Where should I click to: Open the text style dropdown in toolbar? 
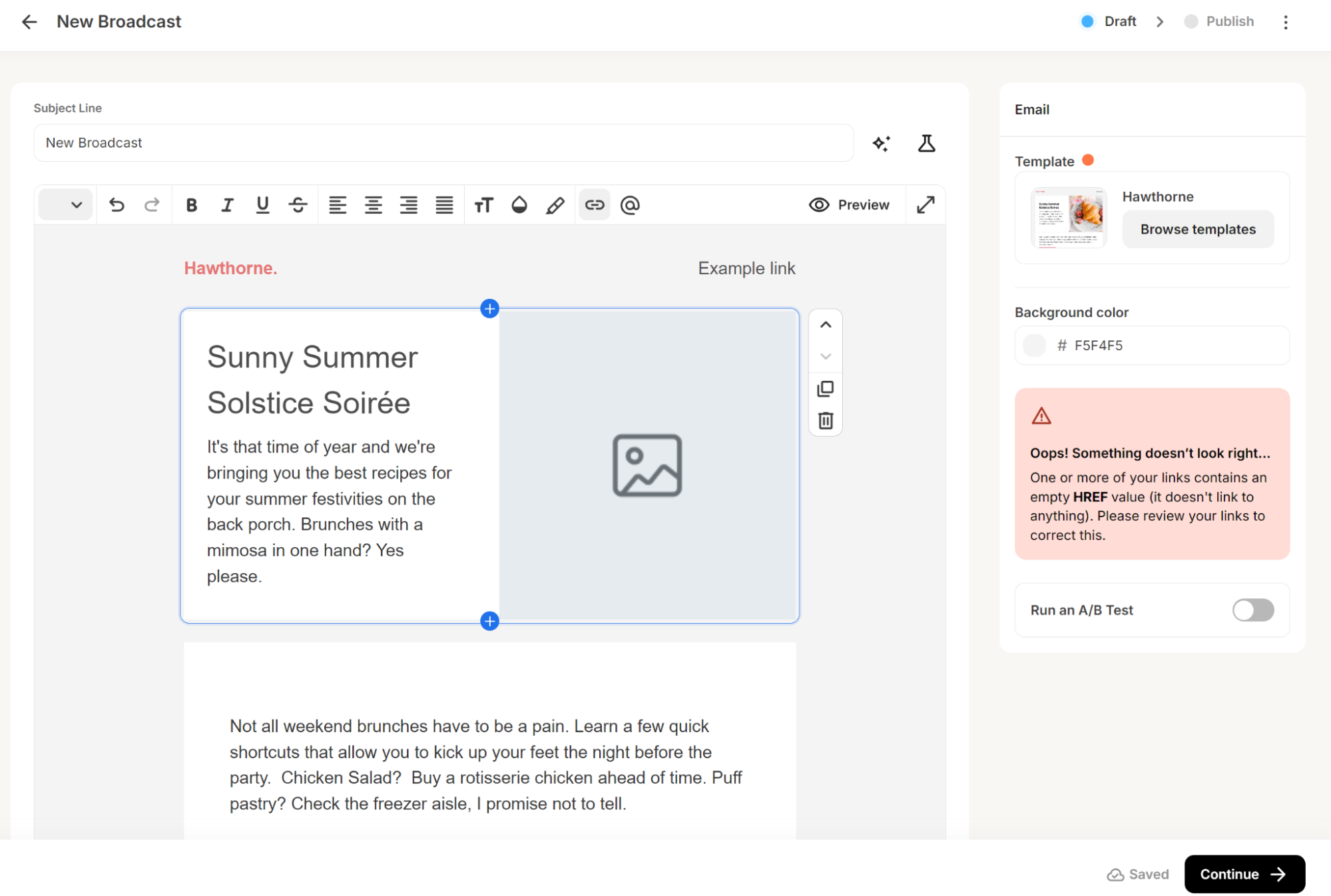[65, 205]
